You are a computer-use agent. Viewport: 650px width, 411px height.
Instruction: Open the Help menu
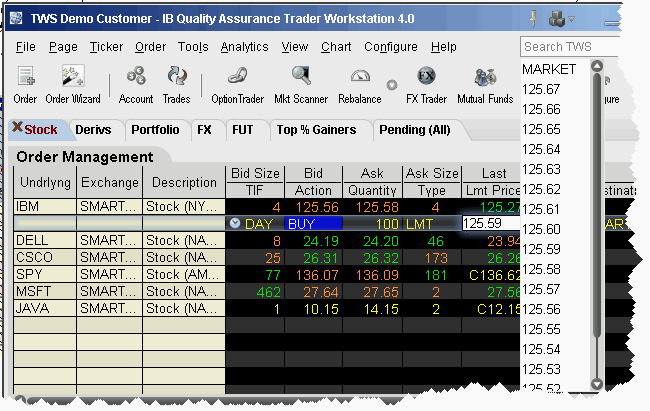444,47
